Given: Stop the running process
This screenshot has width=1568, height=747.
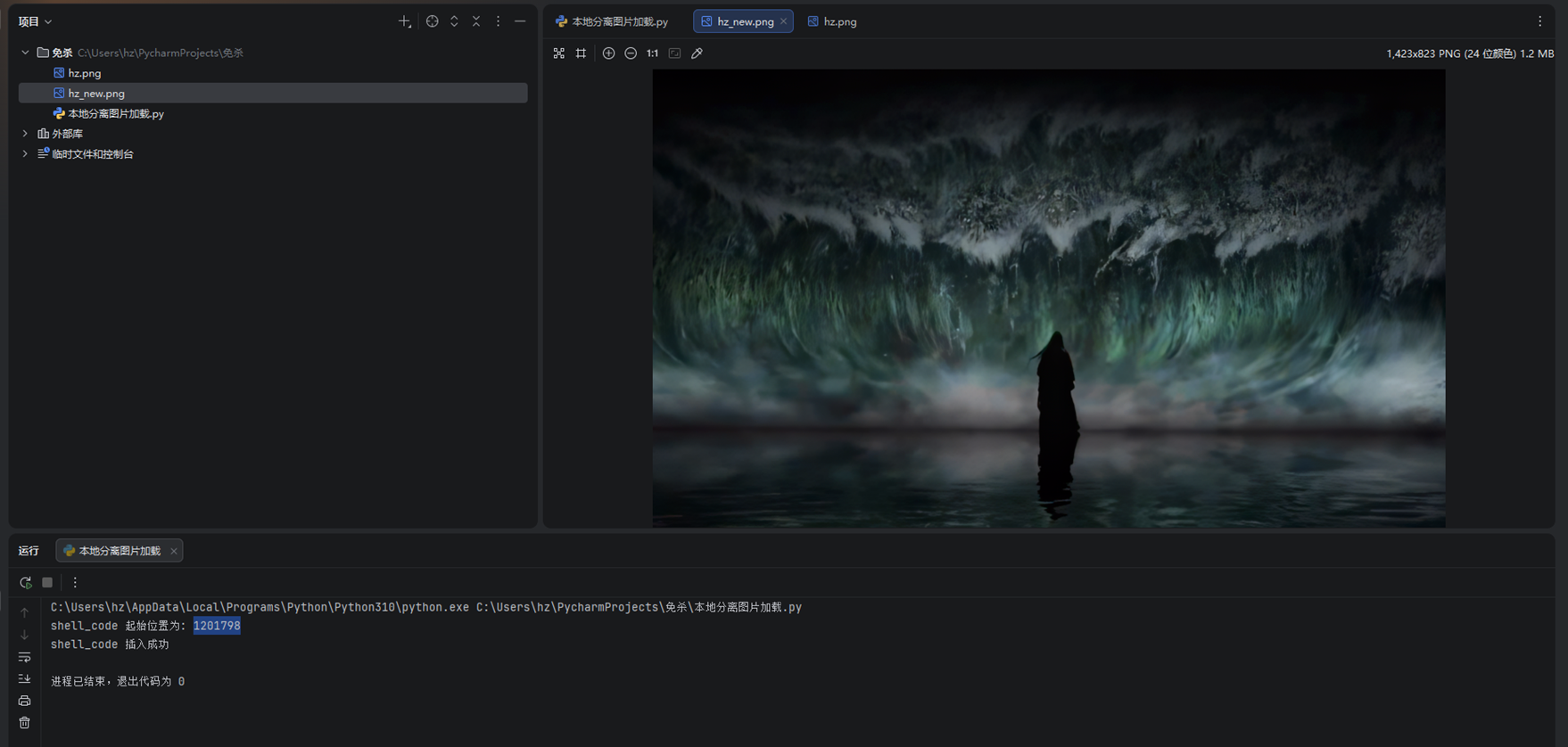Looking at the screenshot, I should [47, 582].
